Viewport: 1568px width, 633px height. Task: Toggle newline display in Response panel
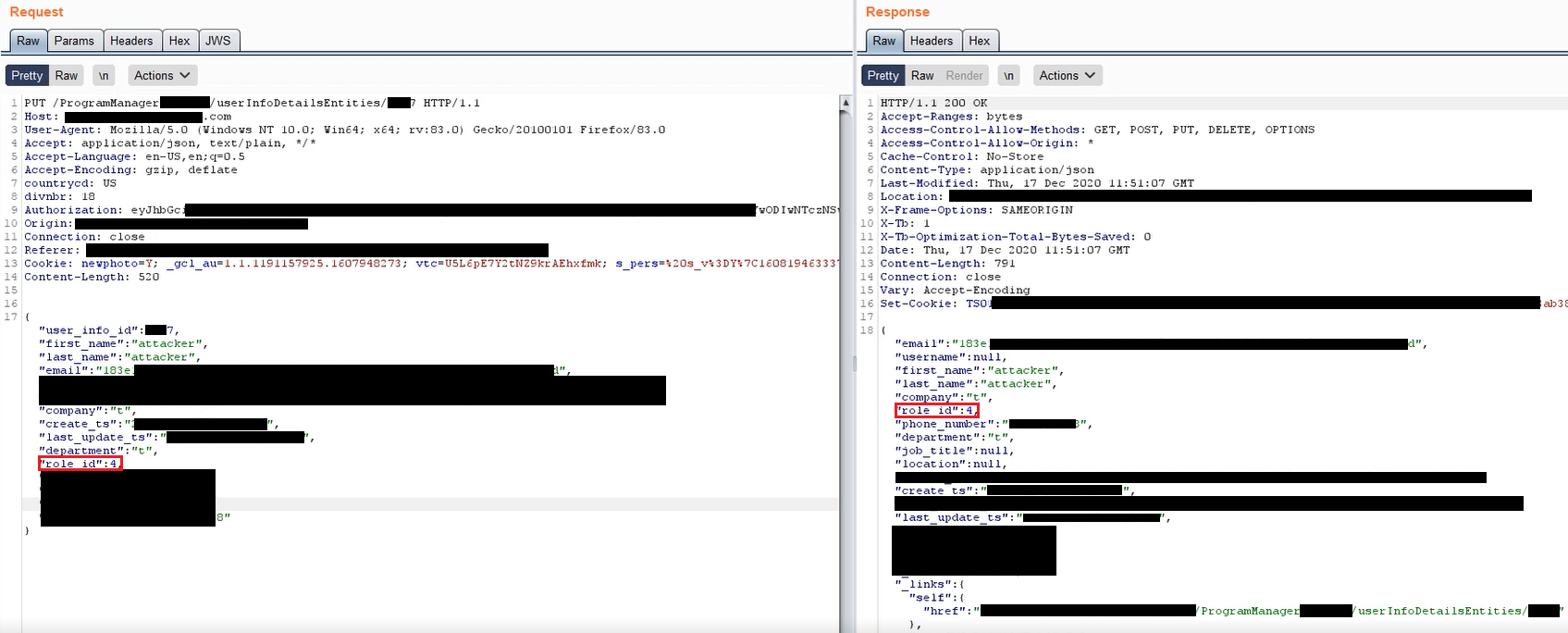[x=1008, y=76]
